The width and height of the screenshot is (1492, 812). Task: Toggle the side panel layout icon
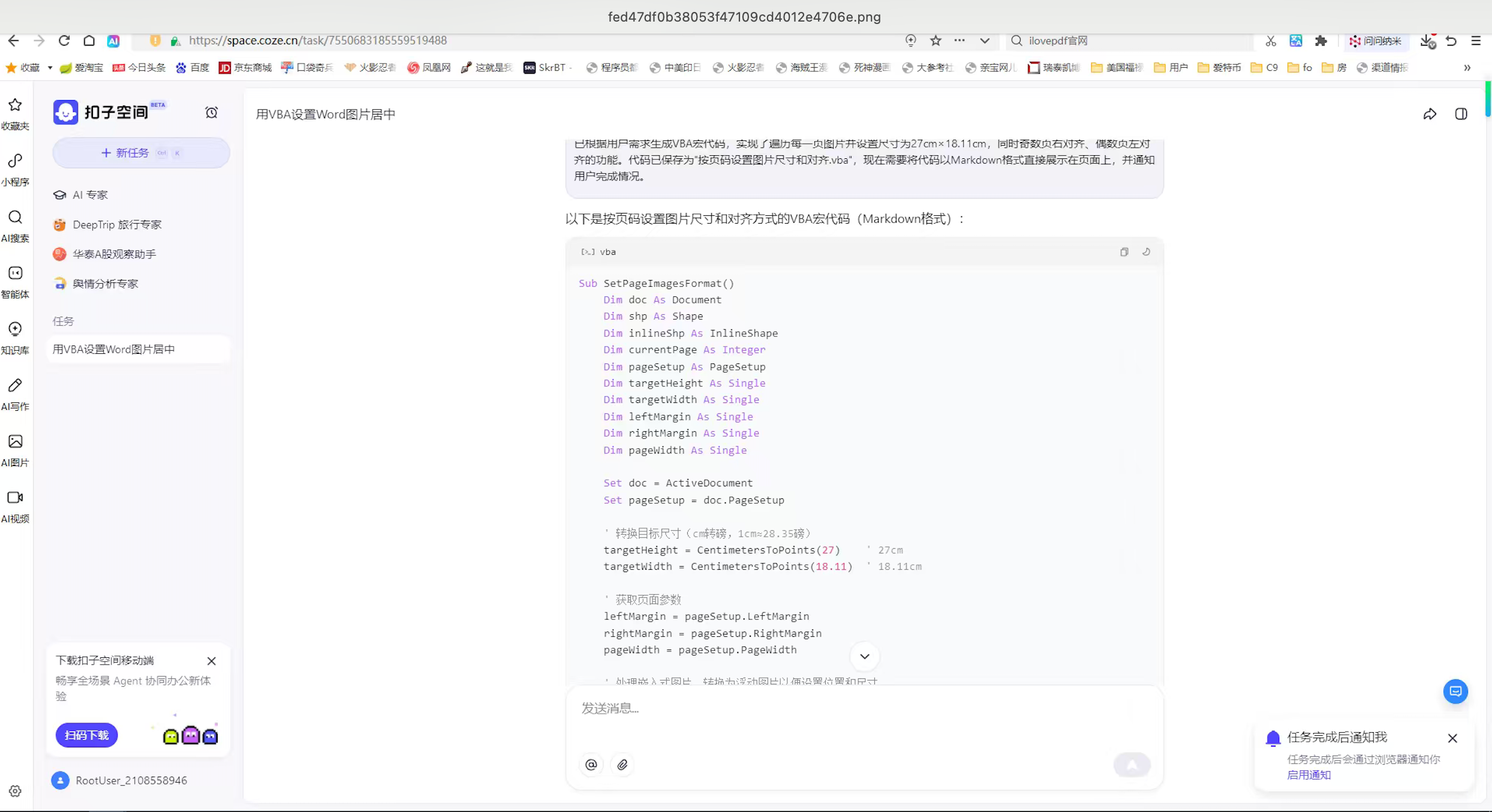pyautogui.click(x=1461, y=114)
